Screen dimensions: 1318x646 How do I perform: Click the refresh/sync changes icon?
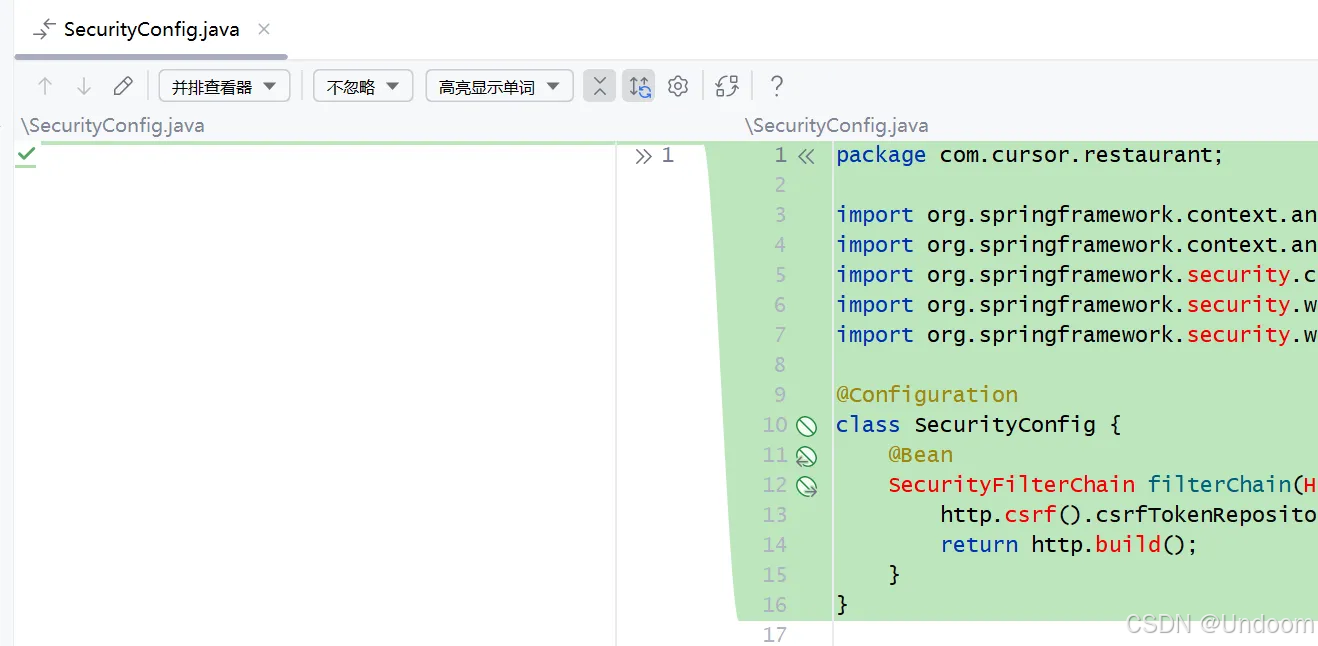(x=727, y=87)
